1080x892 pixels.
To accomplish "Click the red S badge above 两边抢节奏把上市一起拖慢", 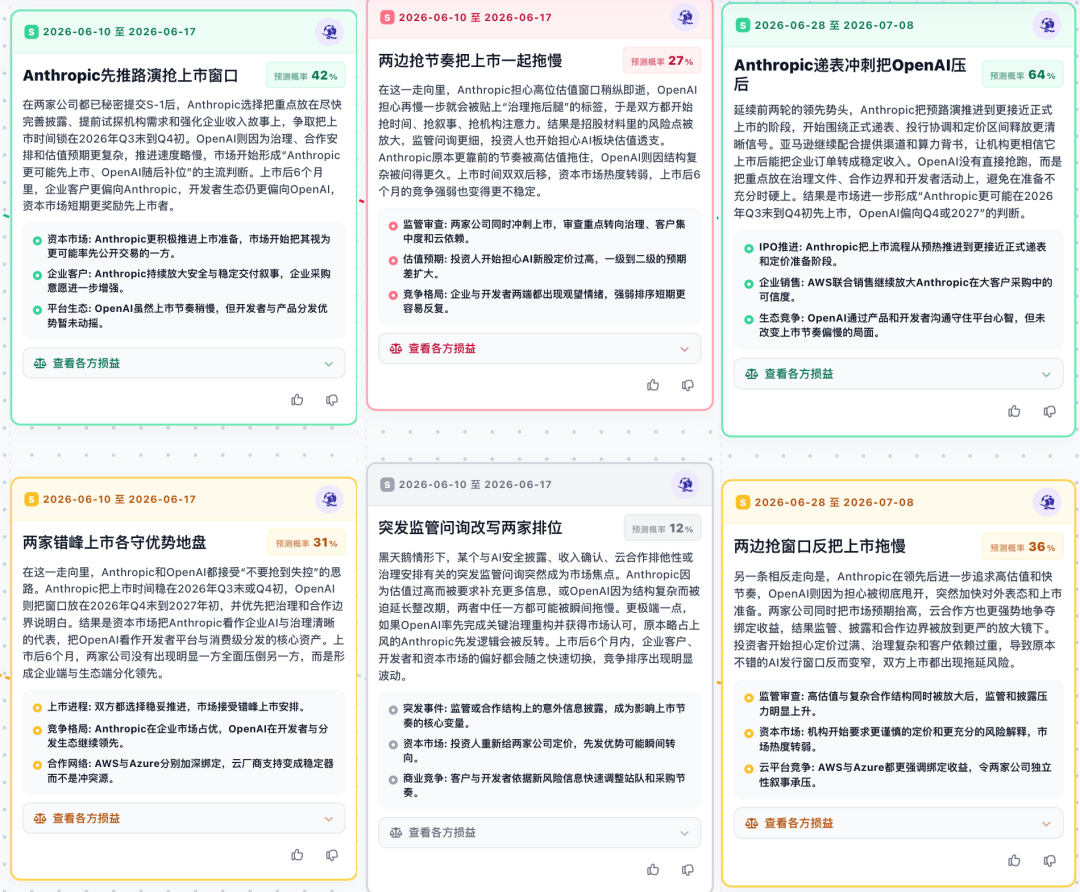I will click(387, 17).
